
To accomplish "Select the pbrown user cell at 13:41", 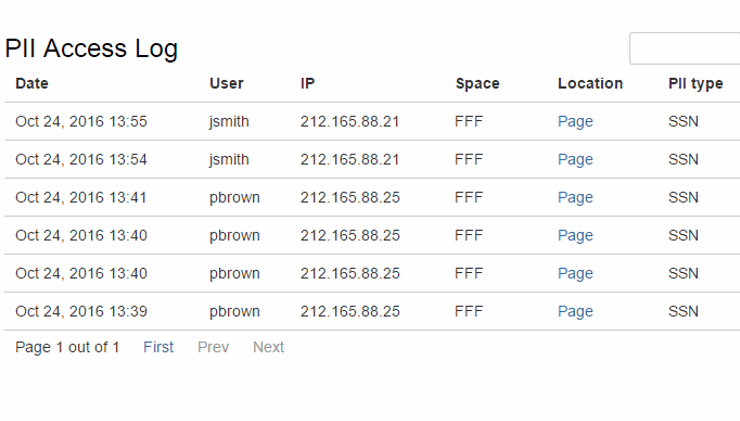I will (234, 198).
